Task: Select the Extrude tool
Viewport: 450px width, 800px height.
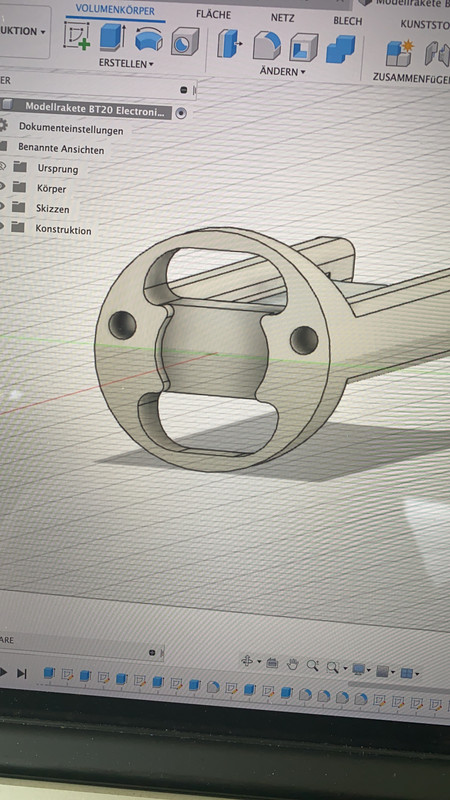Action: [112, 37]
